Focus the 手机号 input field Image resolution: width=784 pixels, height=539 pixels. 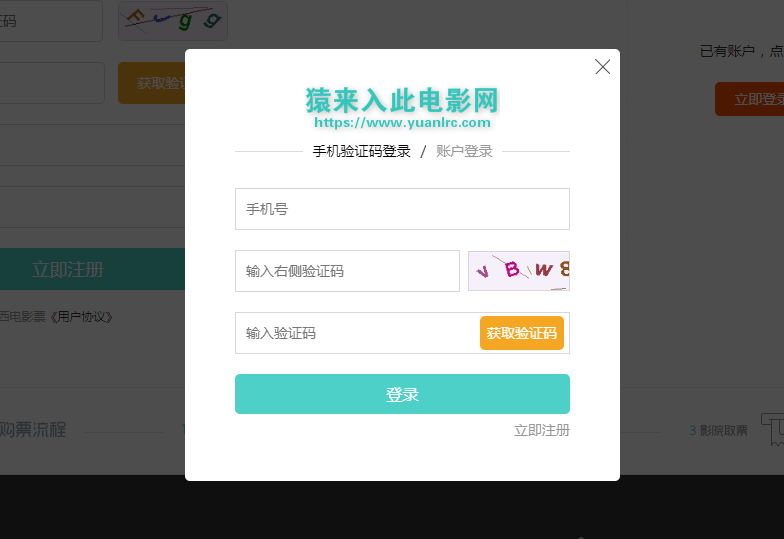tap(402, 209)
